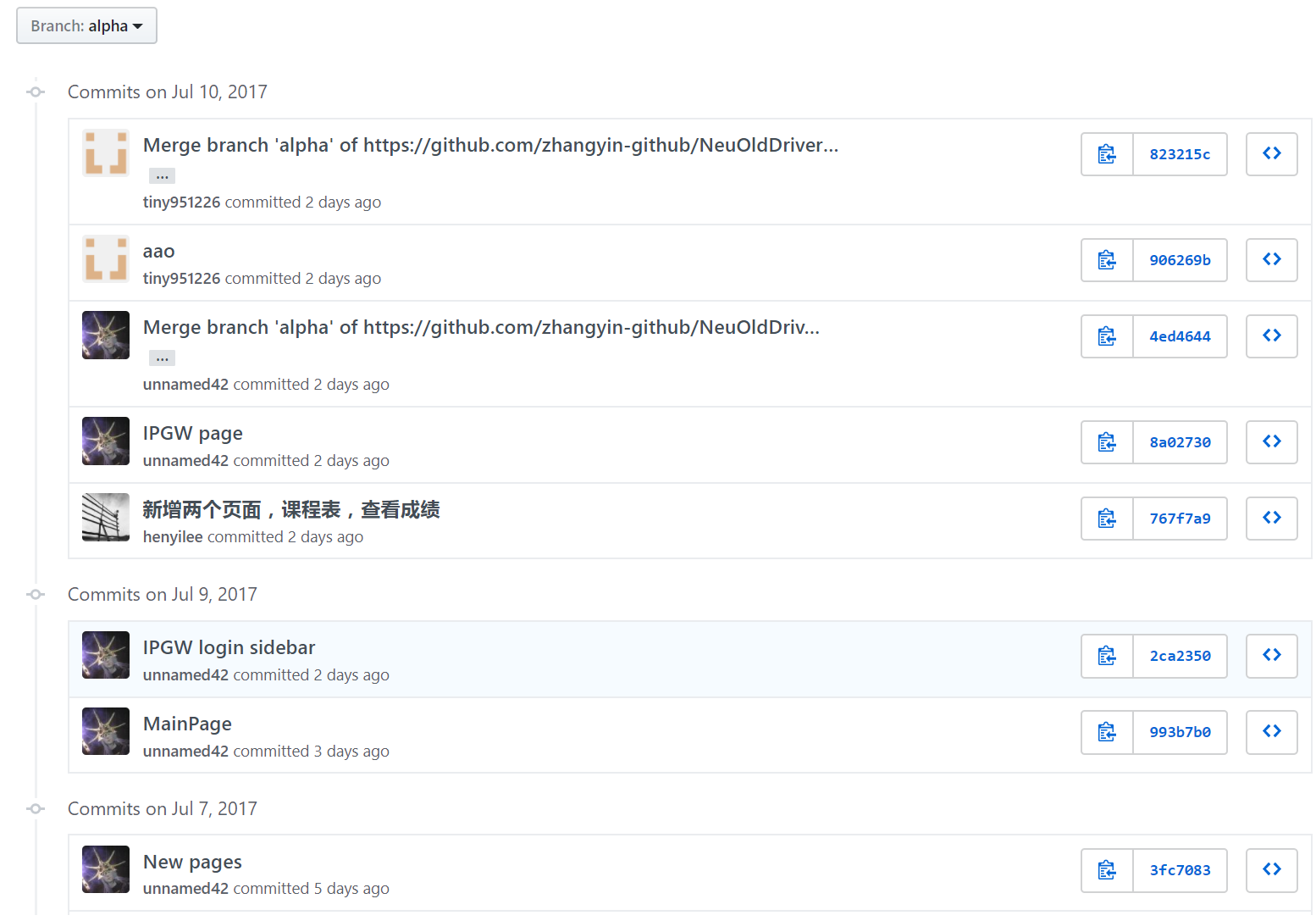Browse repository at commit 3fc7083
This screenshot has width=1316, height=921.
(1272, 870)
